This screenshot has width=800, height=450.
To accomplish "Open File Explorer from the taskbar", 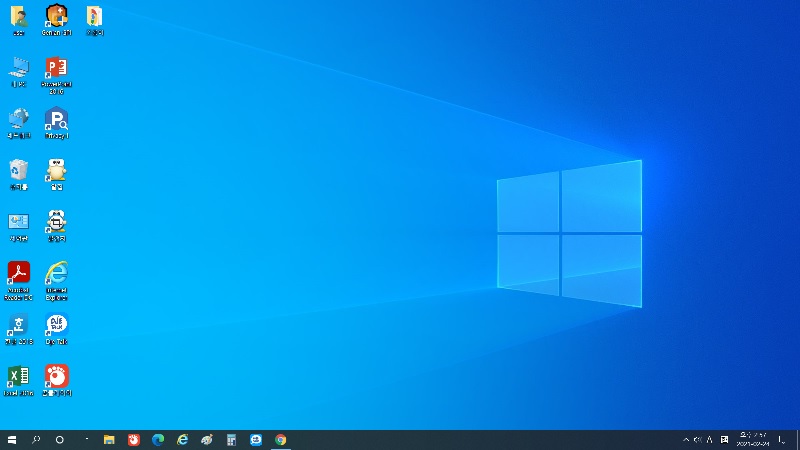I will (109, 439).
